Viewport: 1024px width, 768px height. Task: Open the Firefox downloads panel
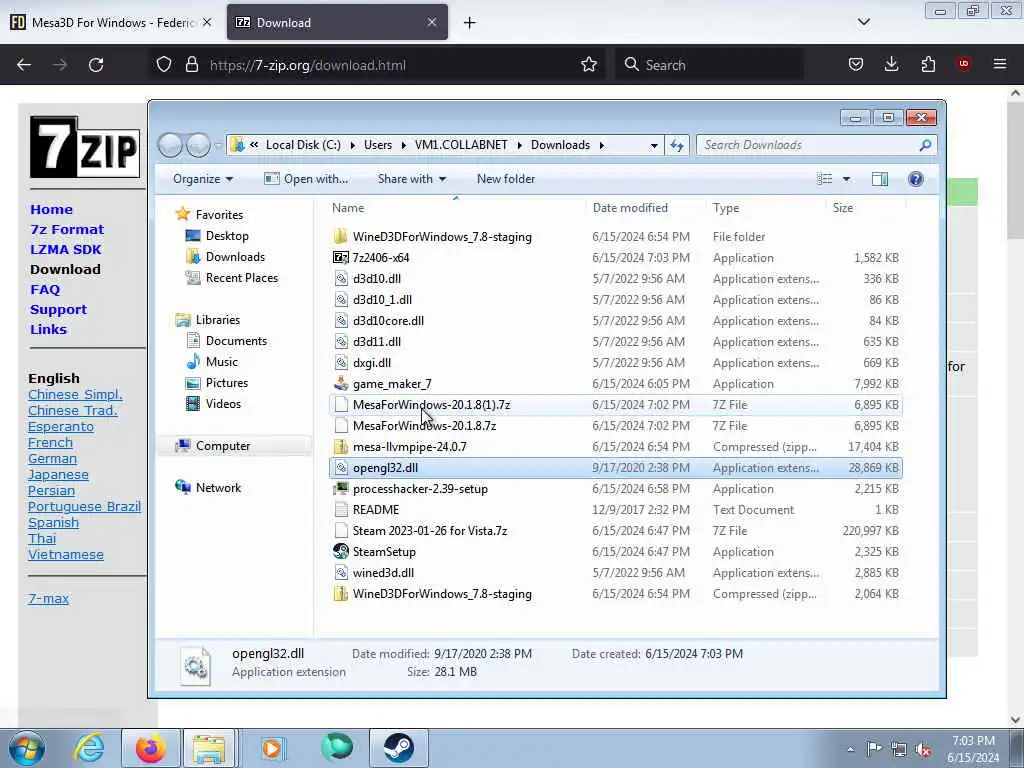(x=891, y=65)
